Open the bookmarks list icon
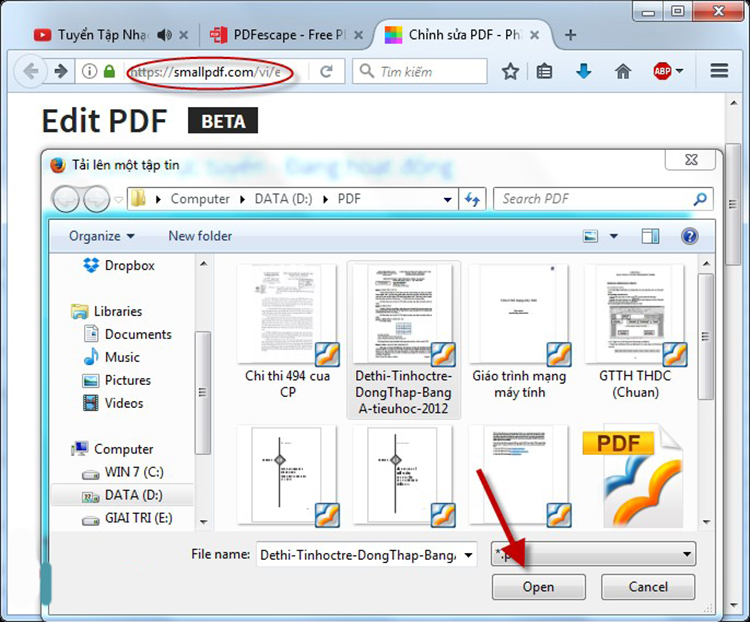Viewport: 750px width, 622px height. coord(544,72)
